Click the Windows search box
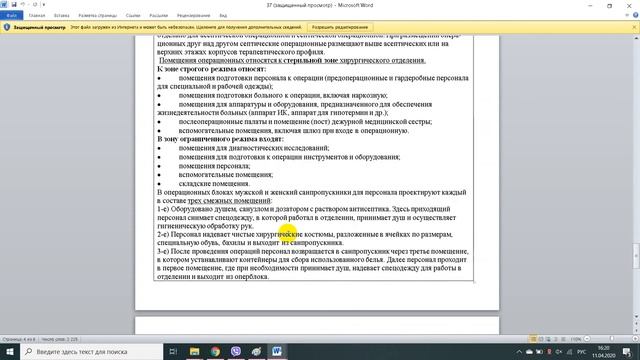This screenshot has height=360, width=640. [91, 351]
